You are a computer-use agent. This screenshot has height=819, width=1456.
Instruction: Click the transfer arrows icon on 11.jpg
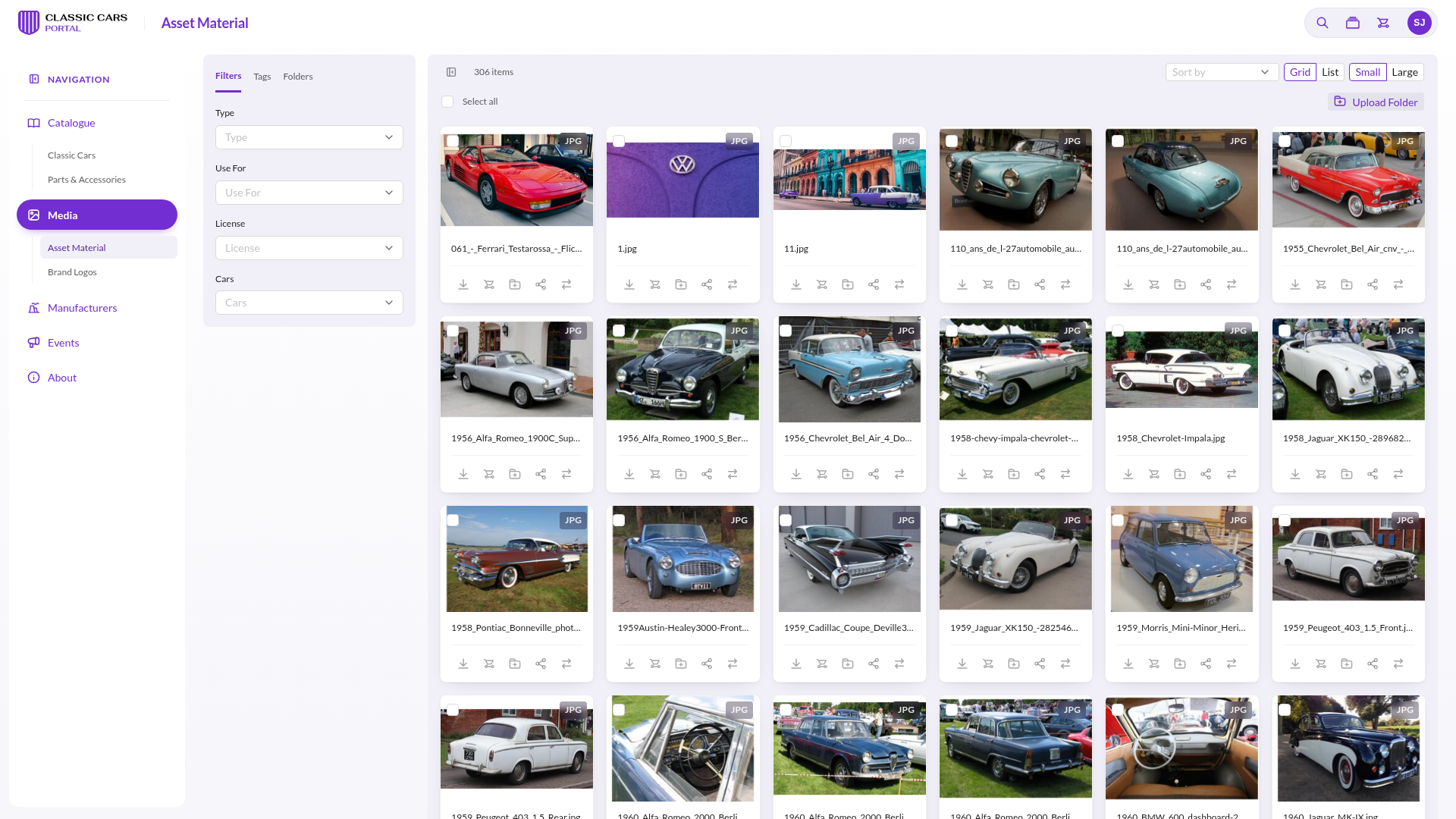899,284
